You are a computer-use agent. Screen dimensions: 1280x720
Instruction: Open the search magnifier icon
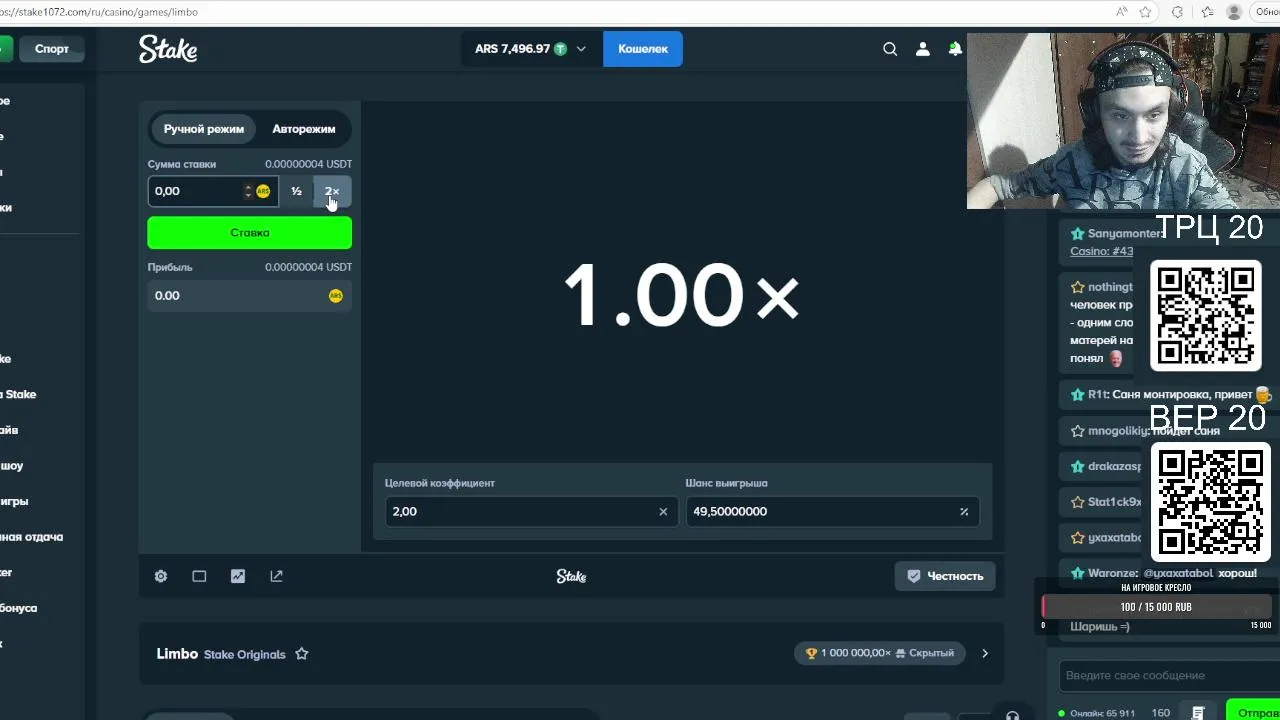(x=890, y=49)
